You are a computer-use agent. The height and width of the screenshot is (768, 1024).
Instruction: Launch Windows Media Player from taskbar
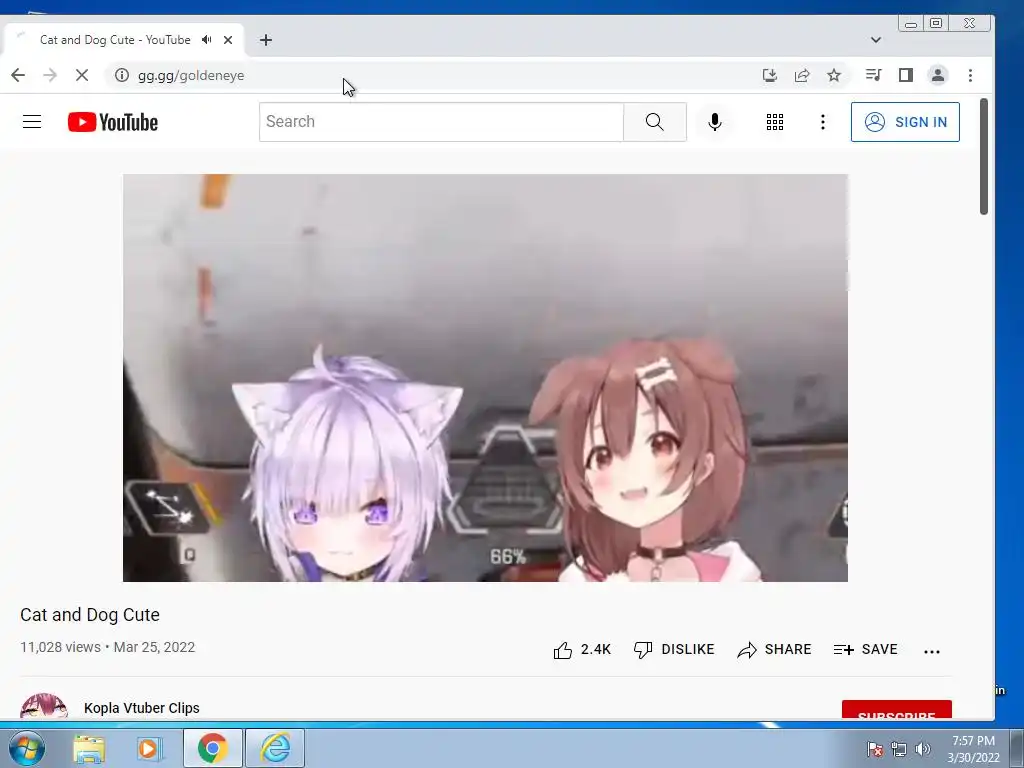point(149,748)
